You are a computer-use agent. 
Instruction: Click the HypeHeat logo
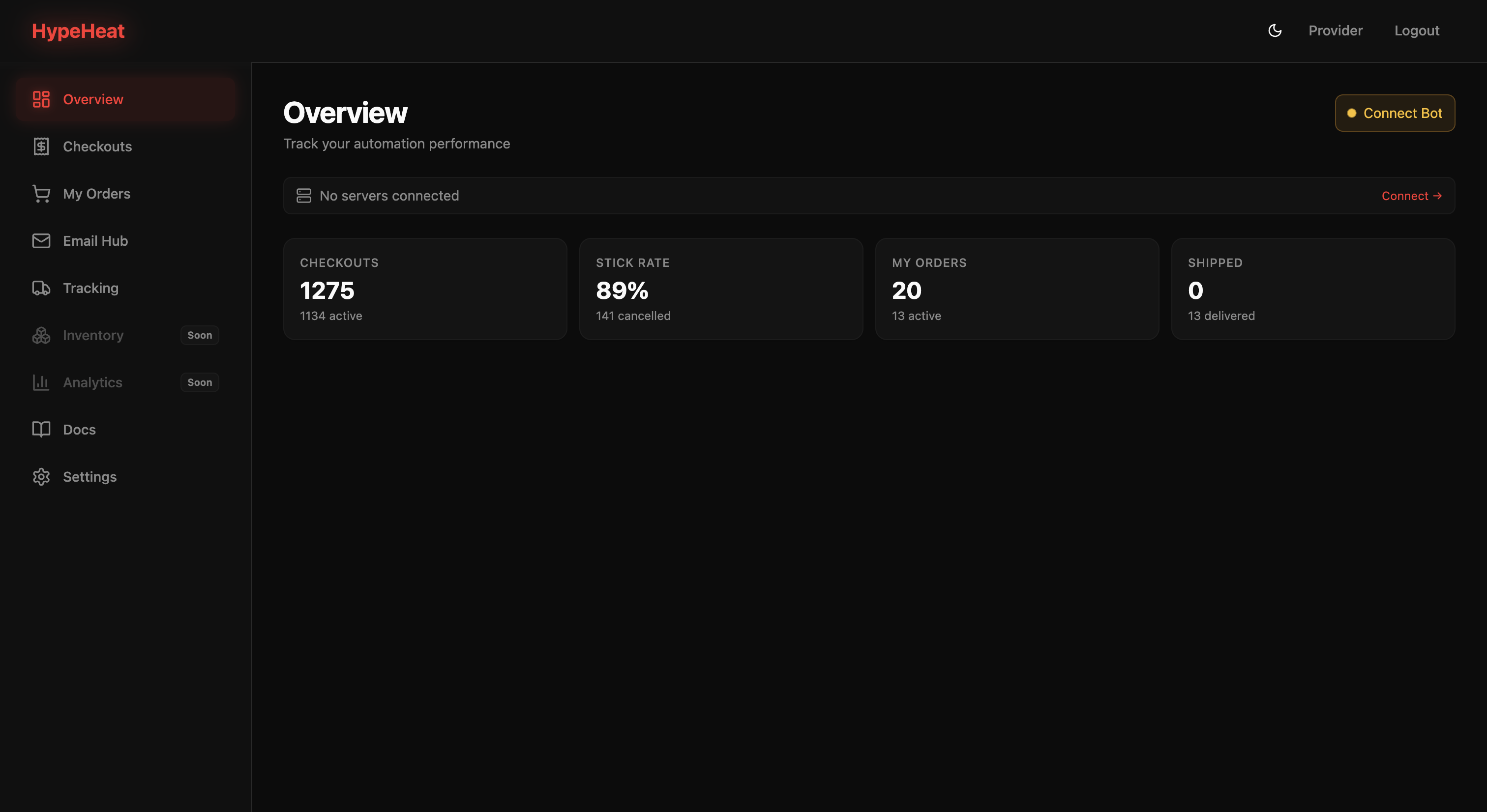pyautogui.click(x=78, y=30)
